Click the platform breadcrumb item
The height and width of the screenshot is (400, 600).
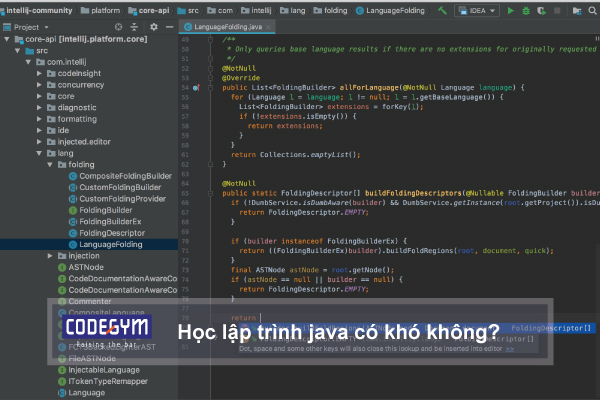tap(101, 11)
